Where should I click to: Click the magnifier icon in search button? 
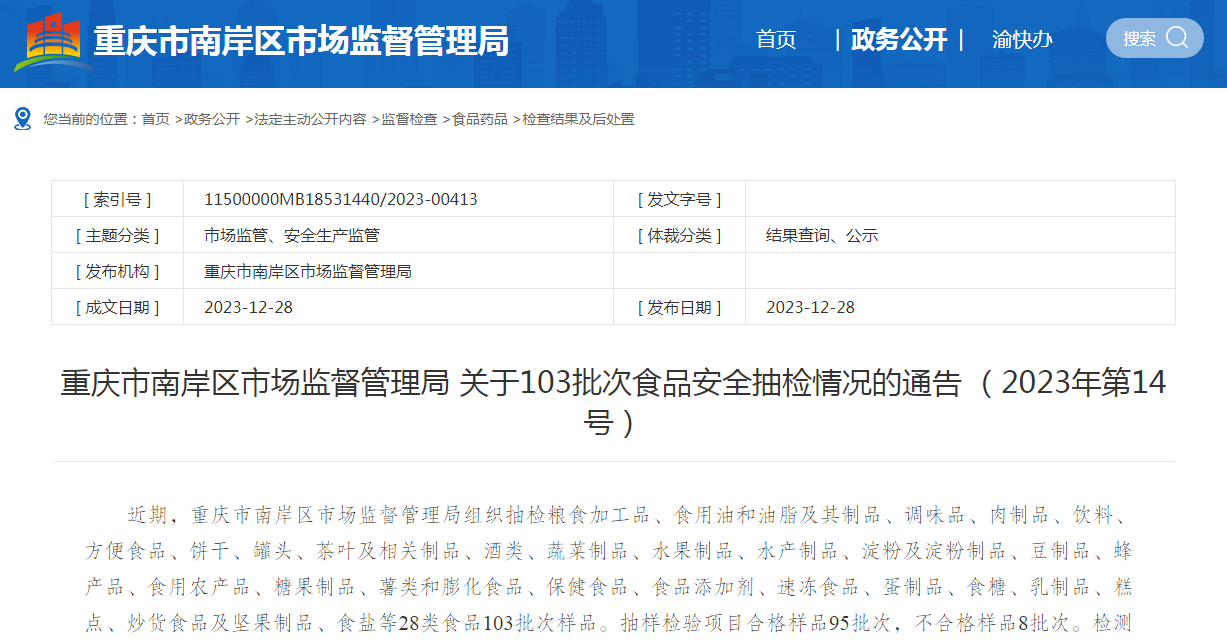(1177, 38)
